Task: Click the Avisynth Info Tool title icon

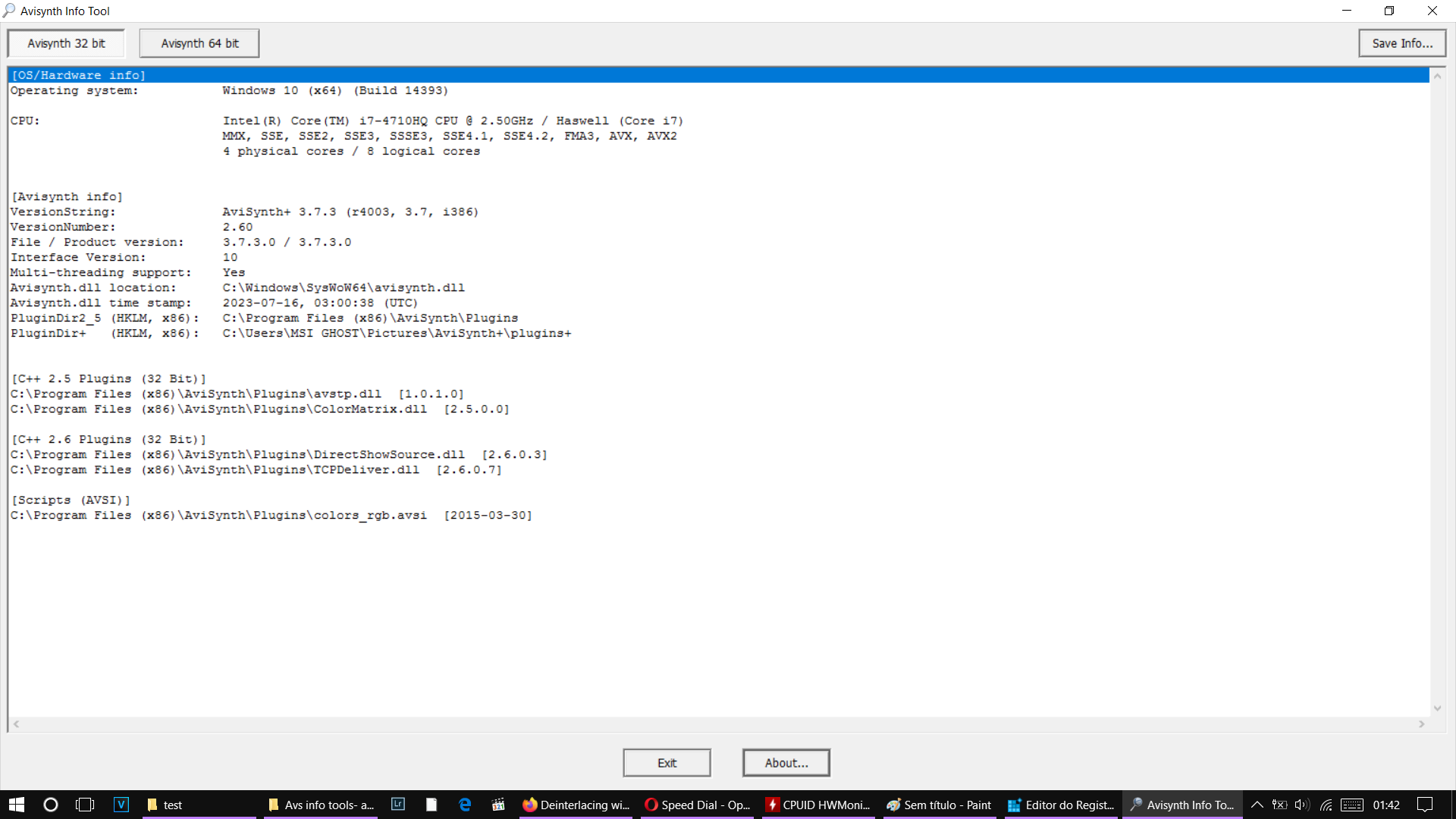Action: (9, 11)
